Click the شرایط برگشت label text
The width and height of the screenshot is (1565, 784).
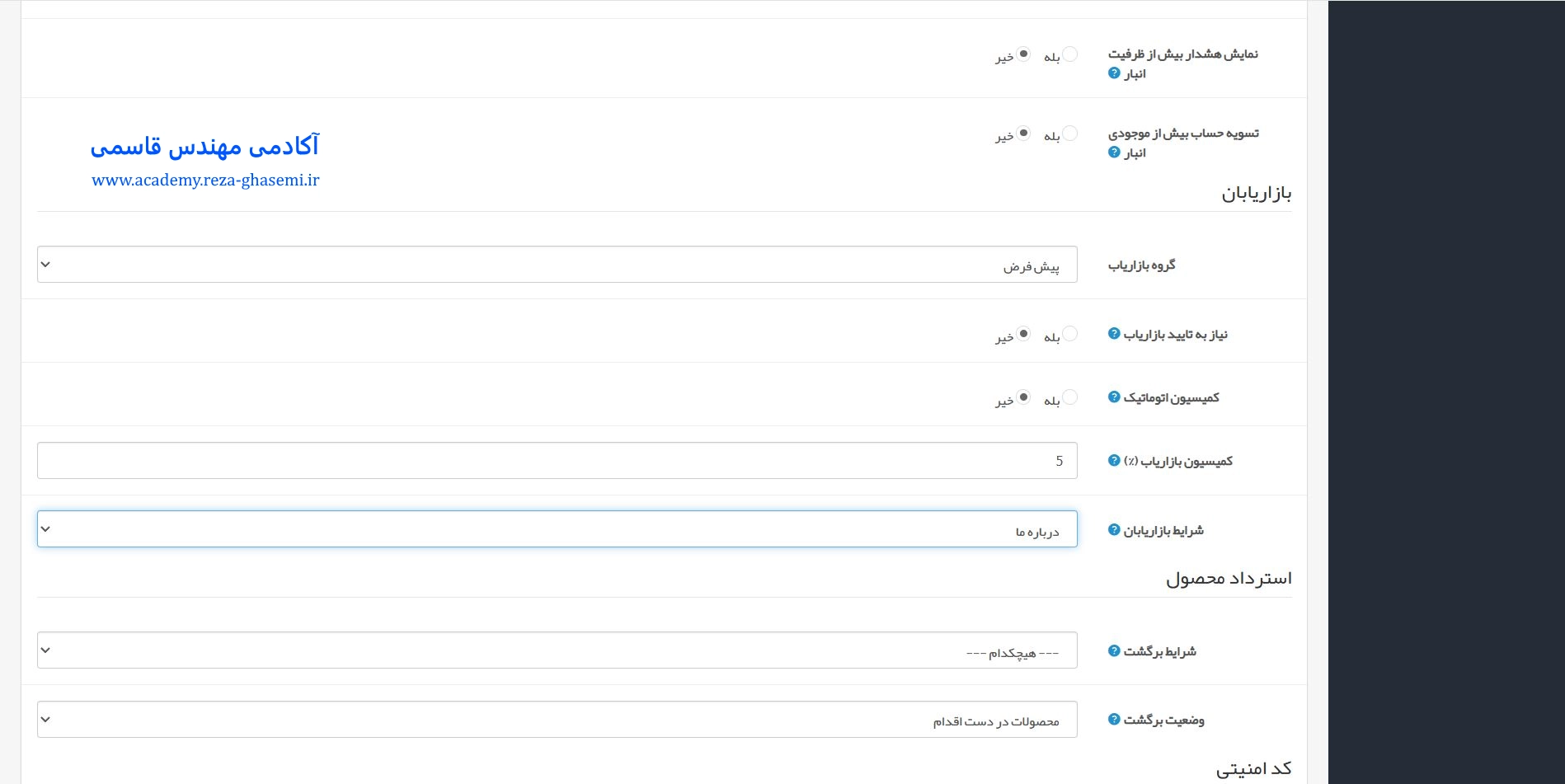(1159, 651)
